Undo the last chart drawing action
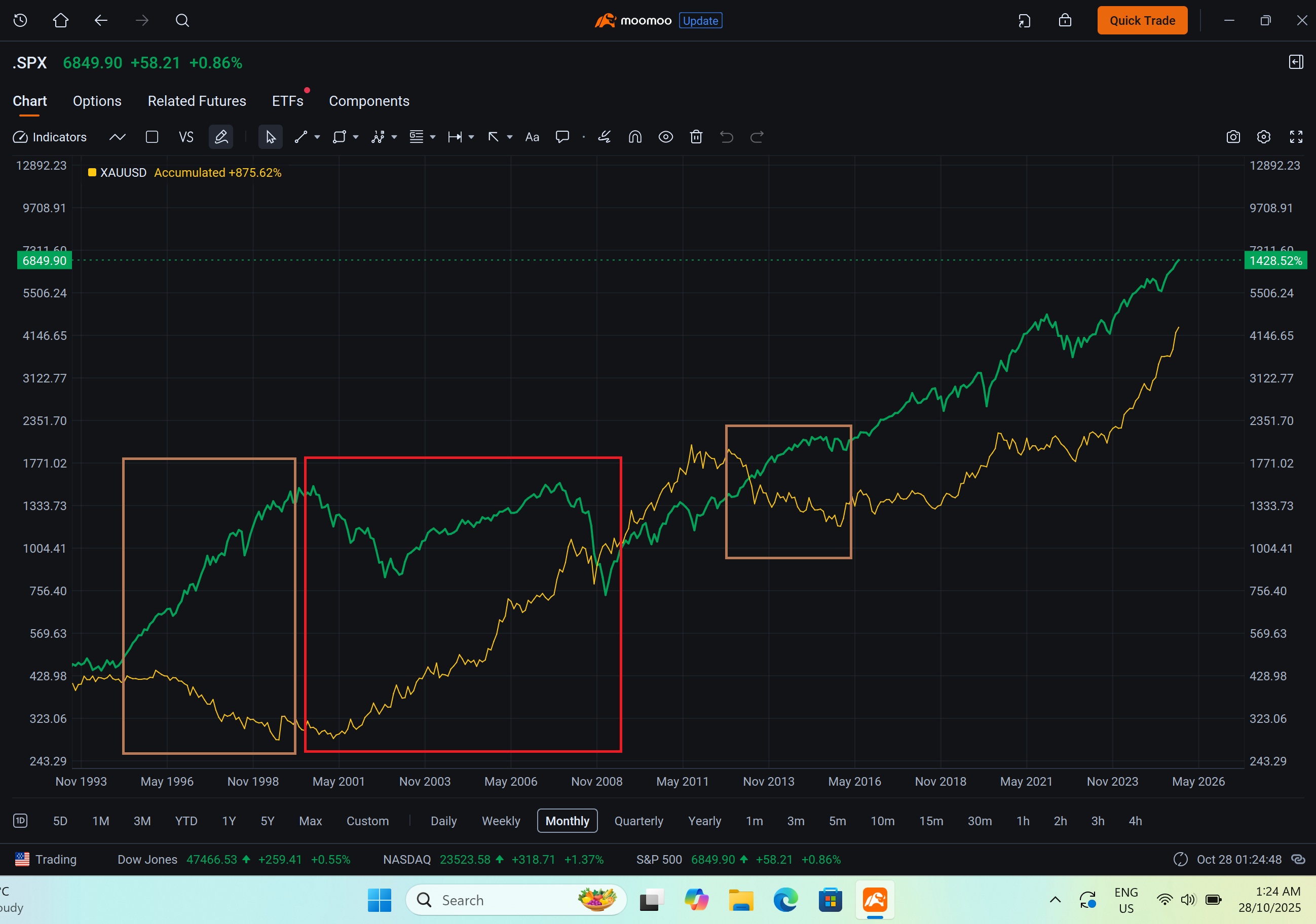Image resolution: width=1316 pixels, height=924 pixels. 726,137
